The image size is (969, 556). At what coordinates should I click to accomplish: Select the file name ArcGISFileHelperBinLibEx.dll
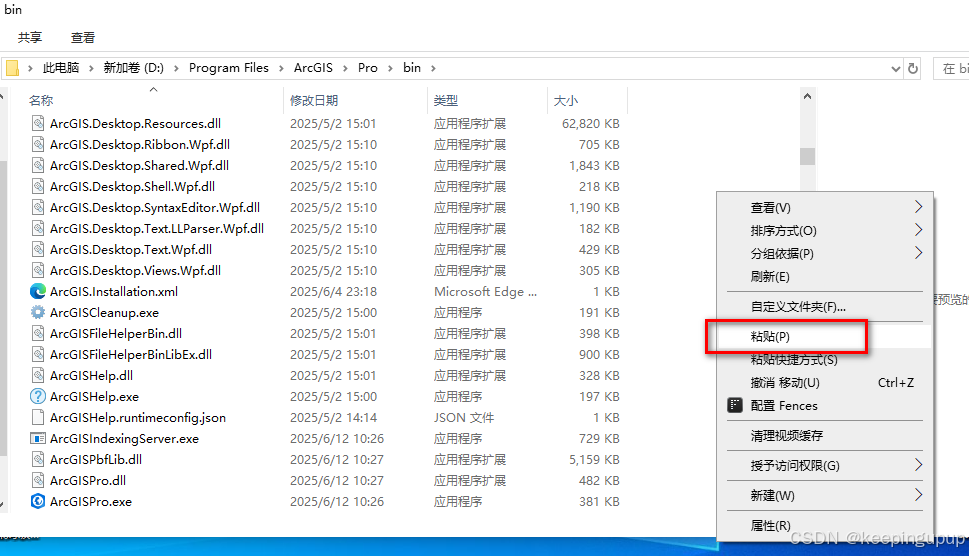point(131,355)
